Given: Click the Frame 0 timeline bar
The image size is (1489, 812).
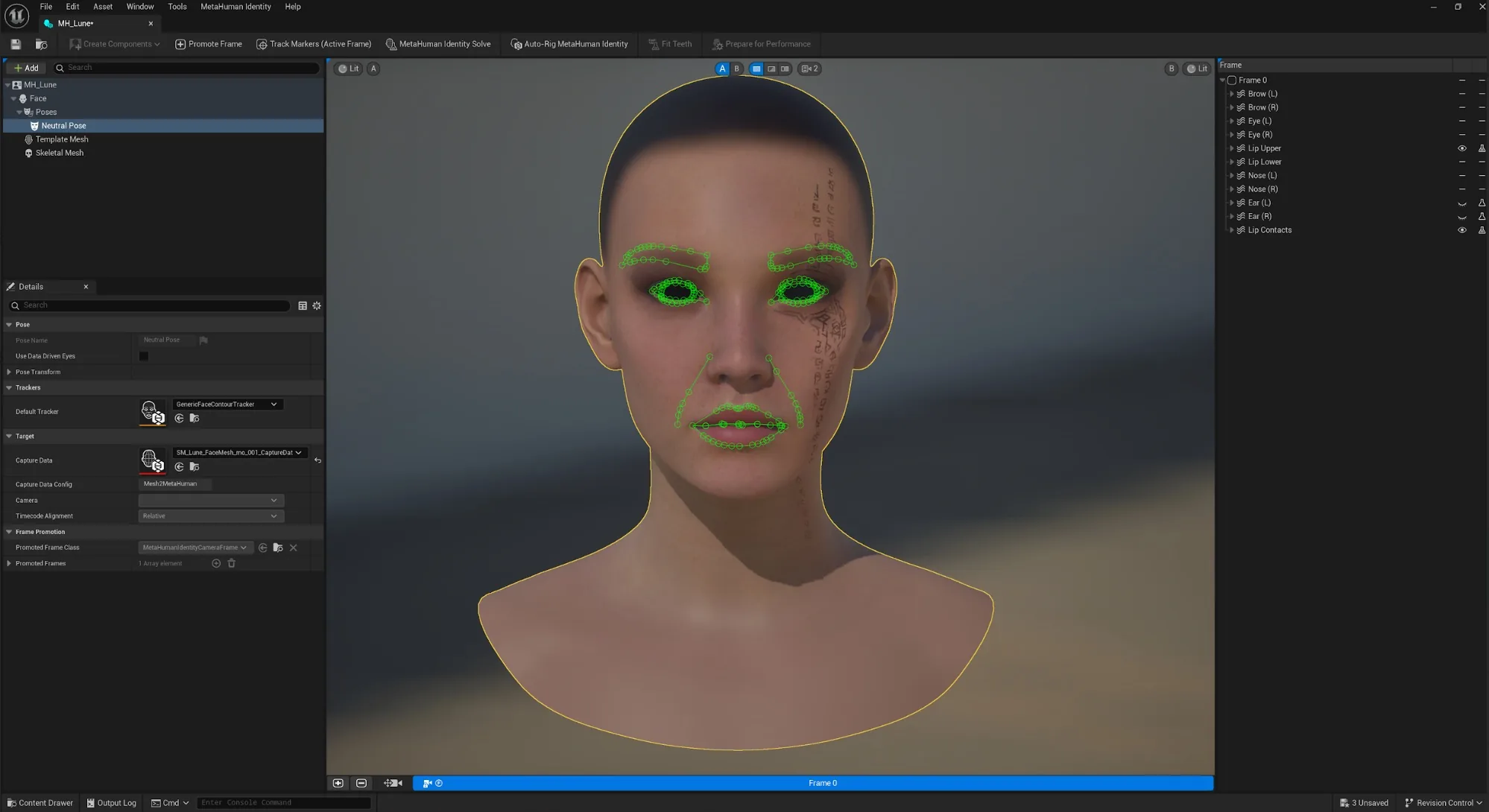Looking at the screenshot, I should click(813, 783).
